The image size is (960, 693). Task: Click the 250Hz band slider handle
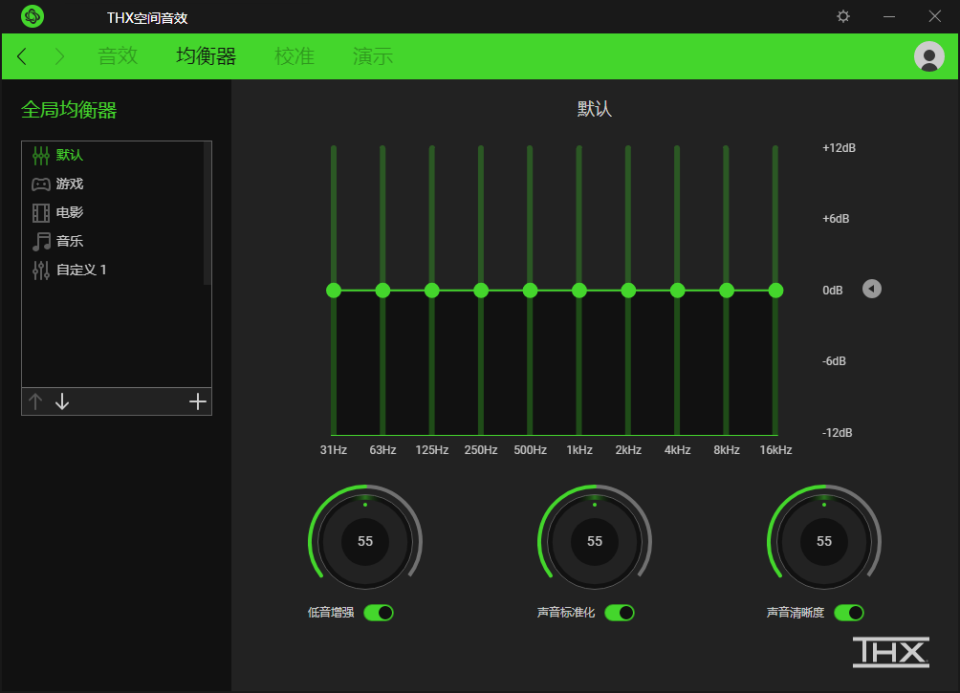(481, 291)
